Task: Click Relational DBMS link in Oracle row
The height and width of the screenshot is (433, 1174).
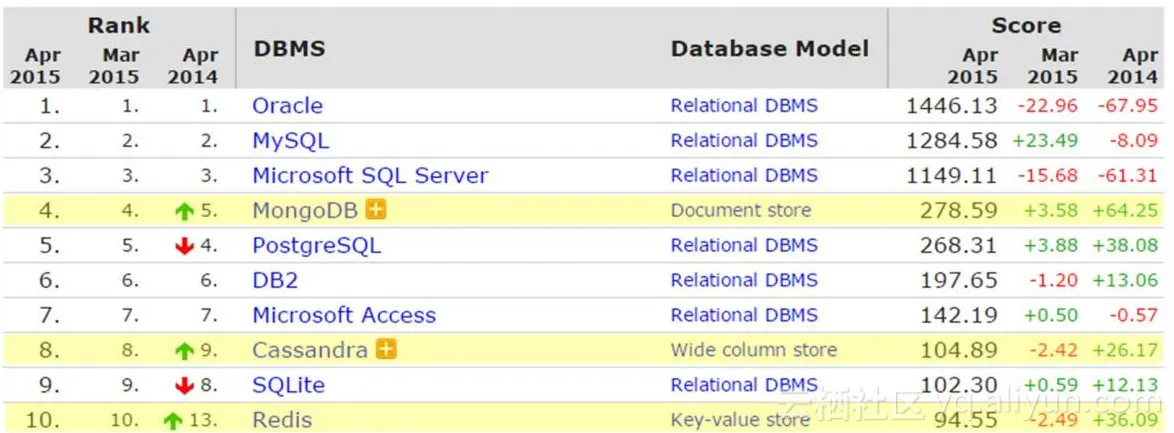Action: click(x=744, y=106)
